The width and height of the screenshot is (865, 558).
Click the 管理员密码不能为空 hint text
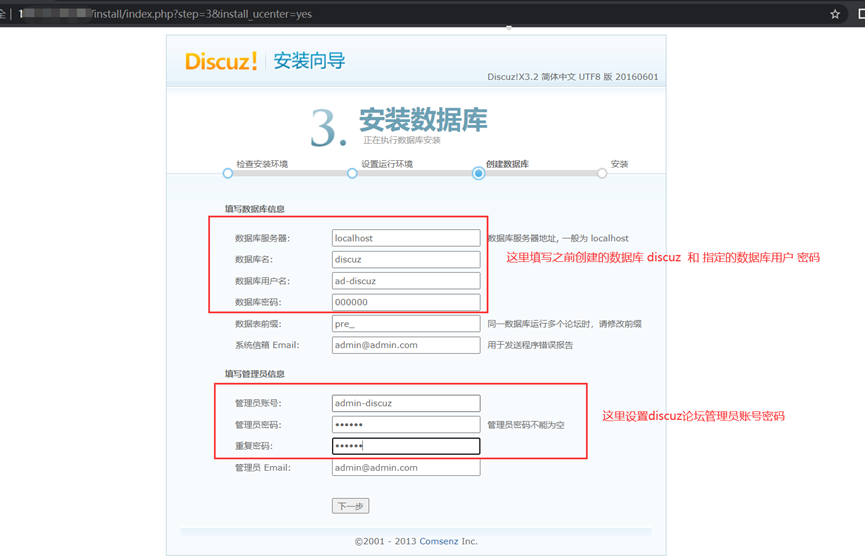pyautogui.click(x=526, y=425)
